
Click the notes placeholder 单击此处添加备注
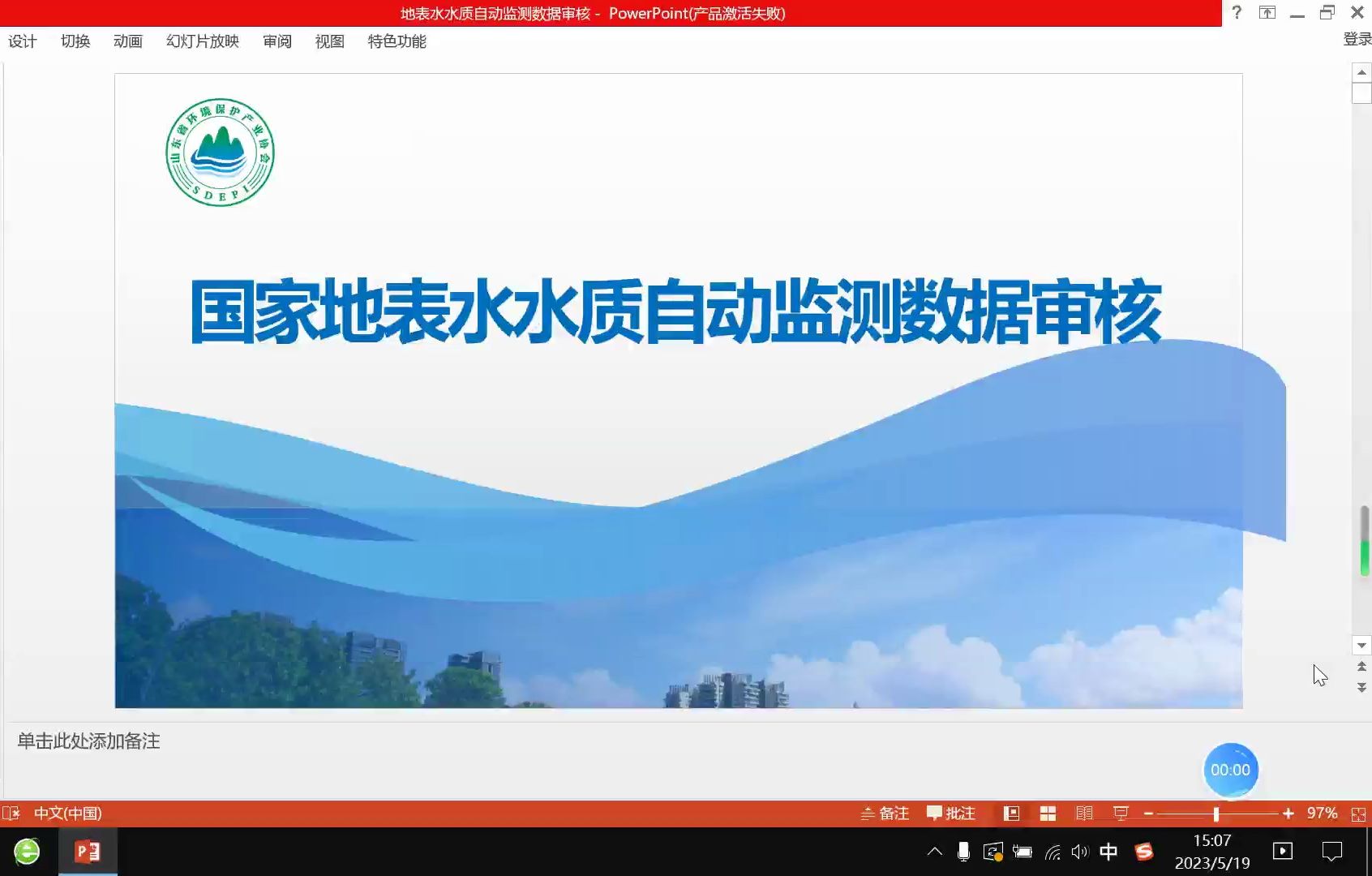pos(89,741)
